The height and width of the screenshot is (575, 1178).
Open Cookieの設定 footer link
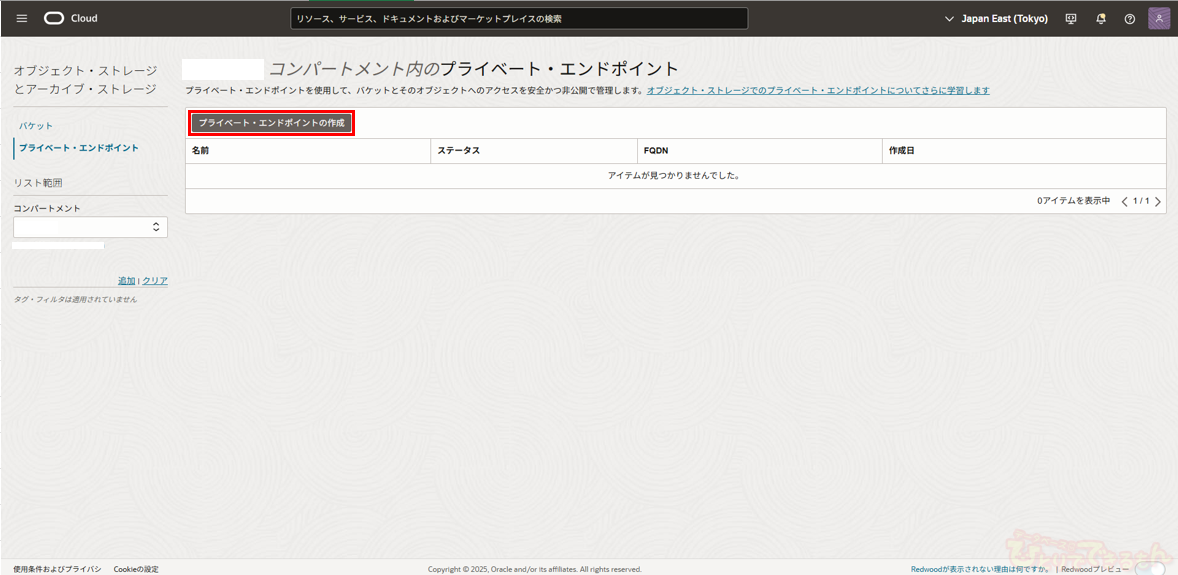(x=136, y=569)
